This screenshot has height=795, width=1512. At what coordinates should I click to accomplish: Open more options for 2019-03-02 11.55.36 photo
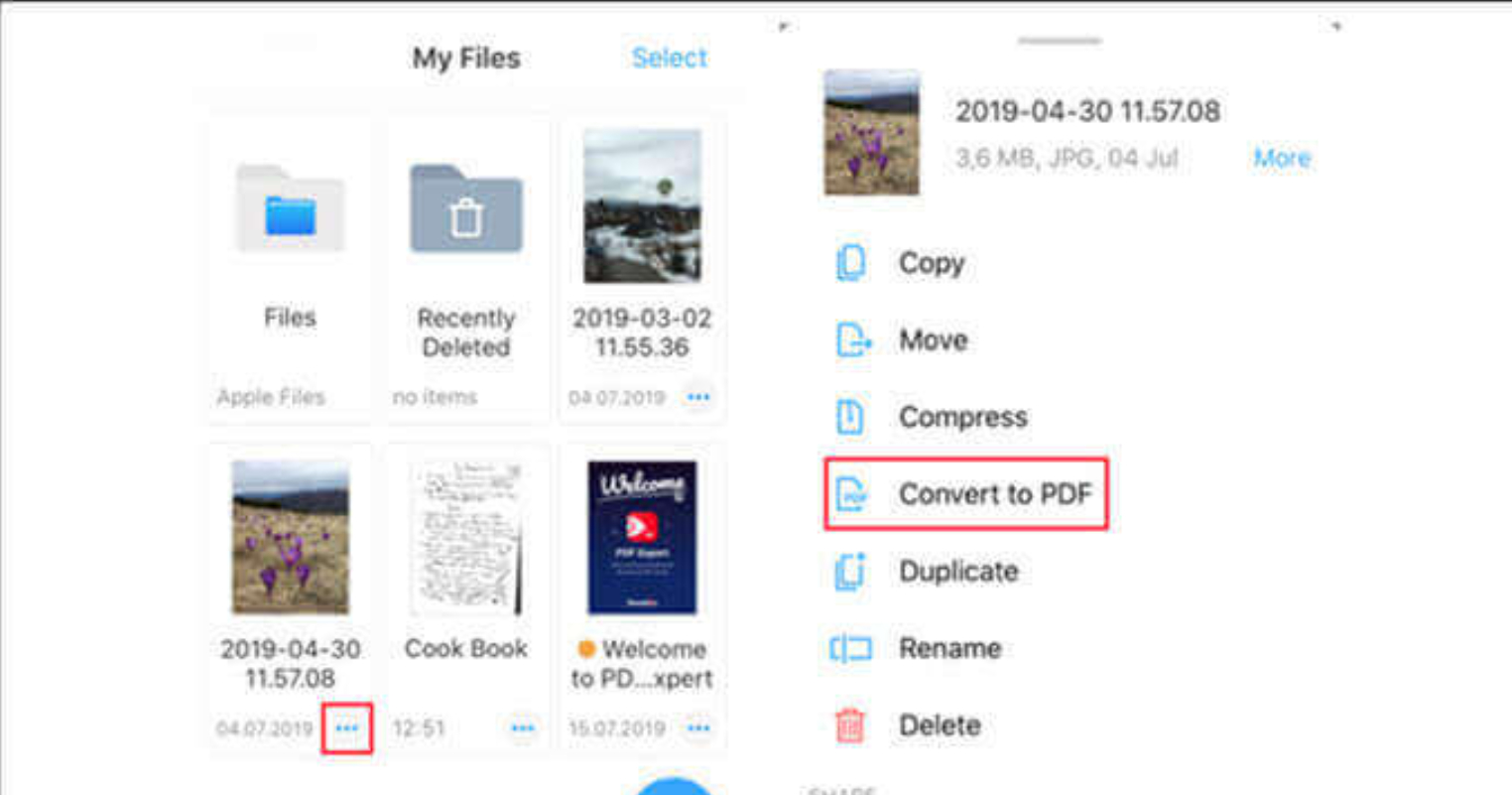(698, 397)
